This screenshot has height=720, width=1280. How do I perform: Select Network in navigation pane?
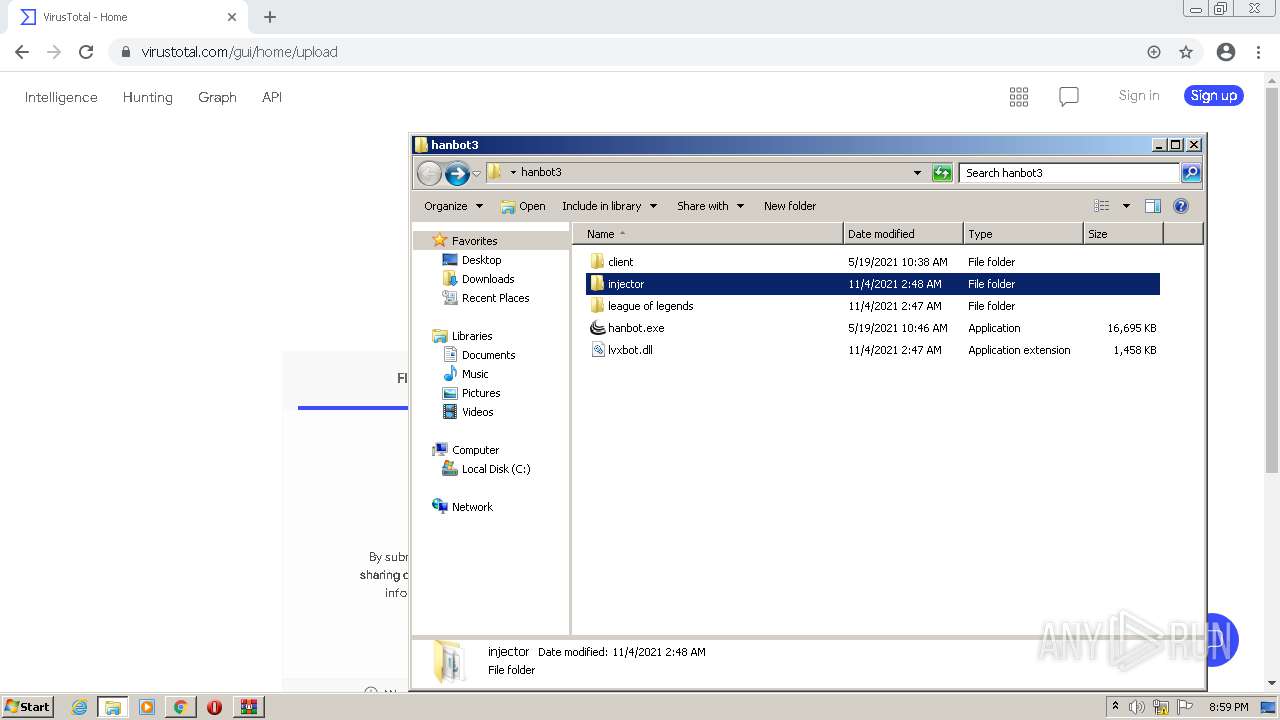tap(472, 507)
